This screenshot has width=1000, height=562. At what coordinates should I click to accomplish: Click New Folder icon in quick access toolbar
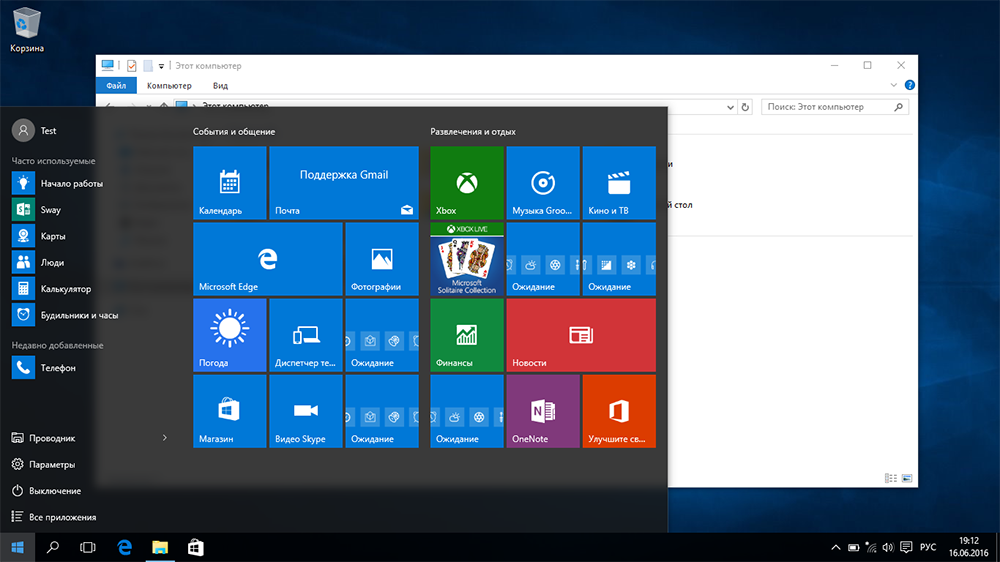click(x=148, y=66)
